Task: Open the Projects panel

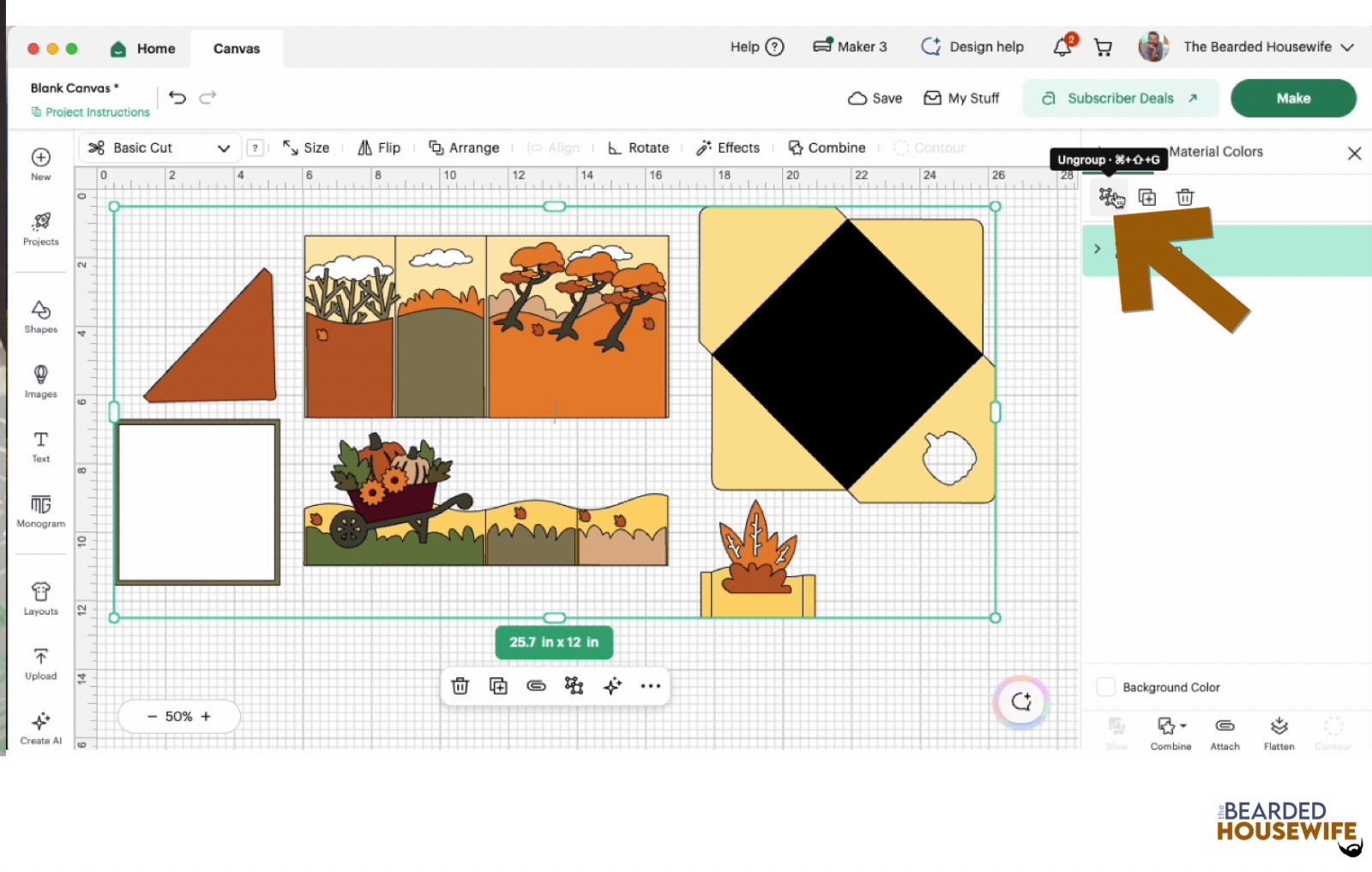Action: [40, 228]
